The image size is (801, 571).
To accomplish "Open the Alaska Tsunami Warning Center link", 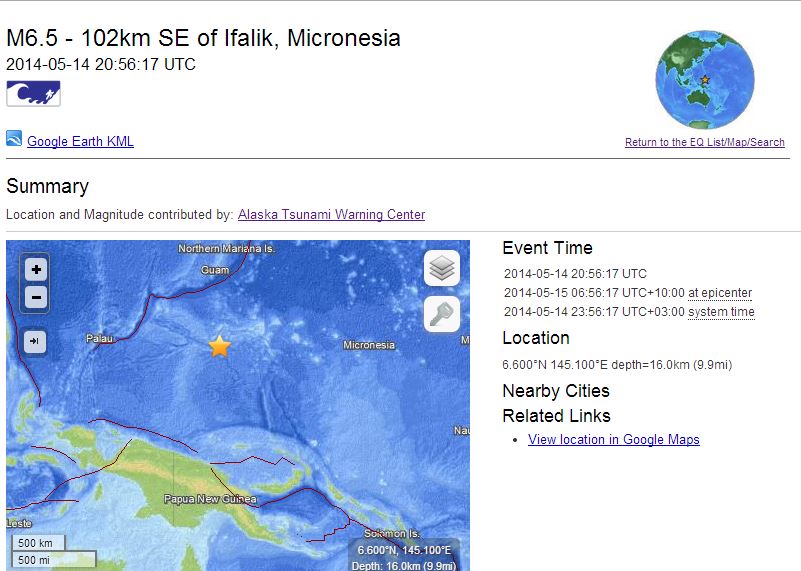I will (x=331, y=215).
